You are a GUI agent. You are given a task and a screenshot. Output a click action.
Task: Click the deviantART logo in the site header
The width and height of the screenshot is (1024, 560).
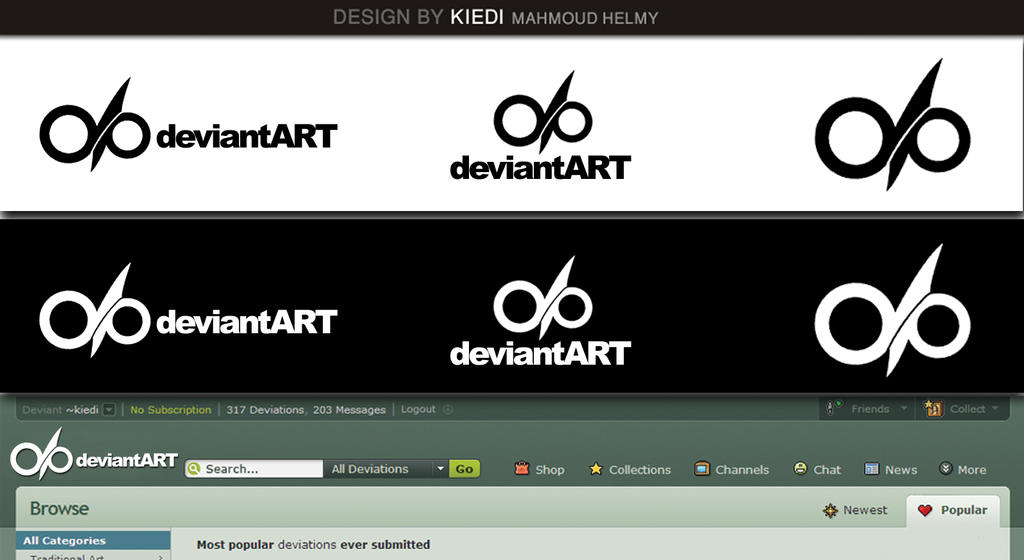pyautogui.click(x=93, y=454)
